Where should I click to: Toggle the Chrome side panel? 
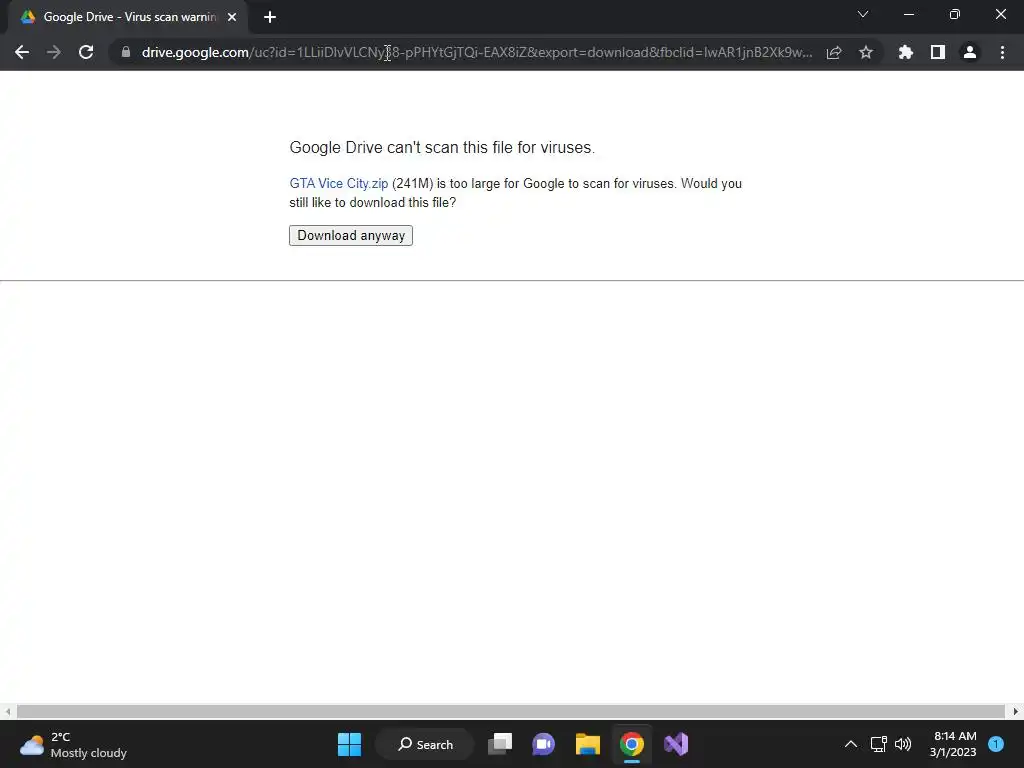tap(938, 52)
